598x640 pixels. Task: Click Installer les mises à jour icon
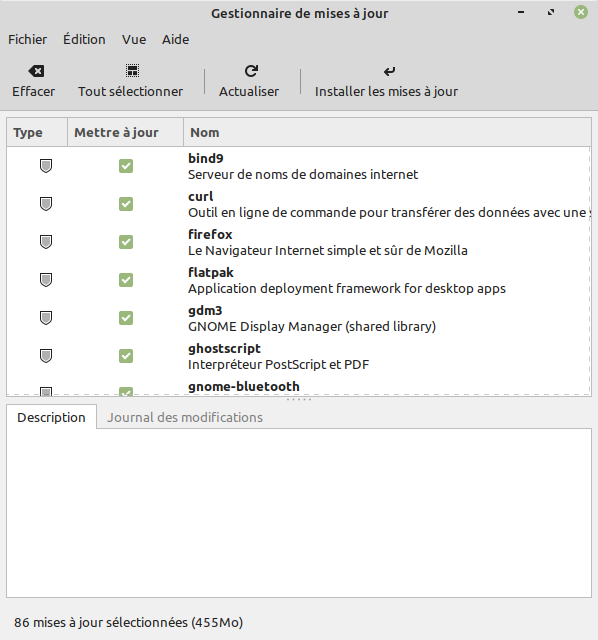[389, 71]
